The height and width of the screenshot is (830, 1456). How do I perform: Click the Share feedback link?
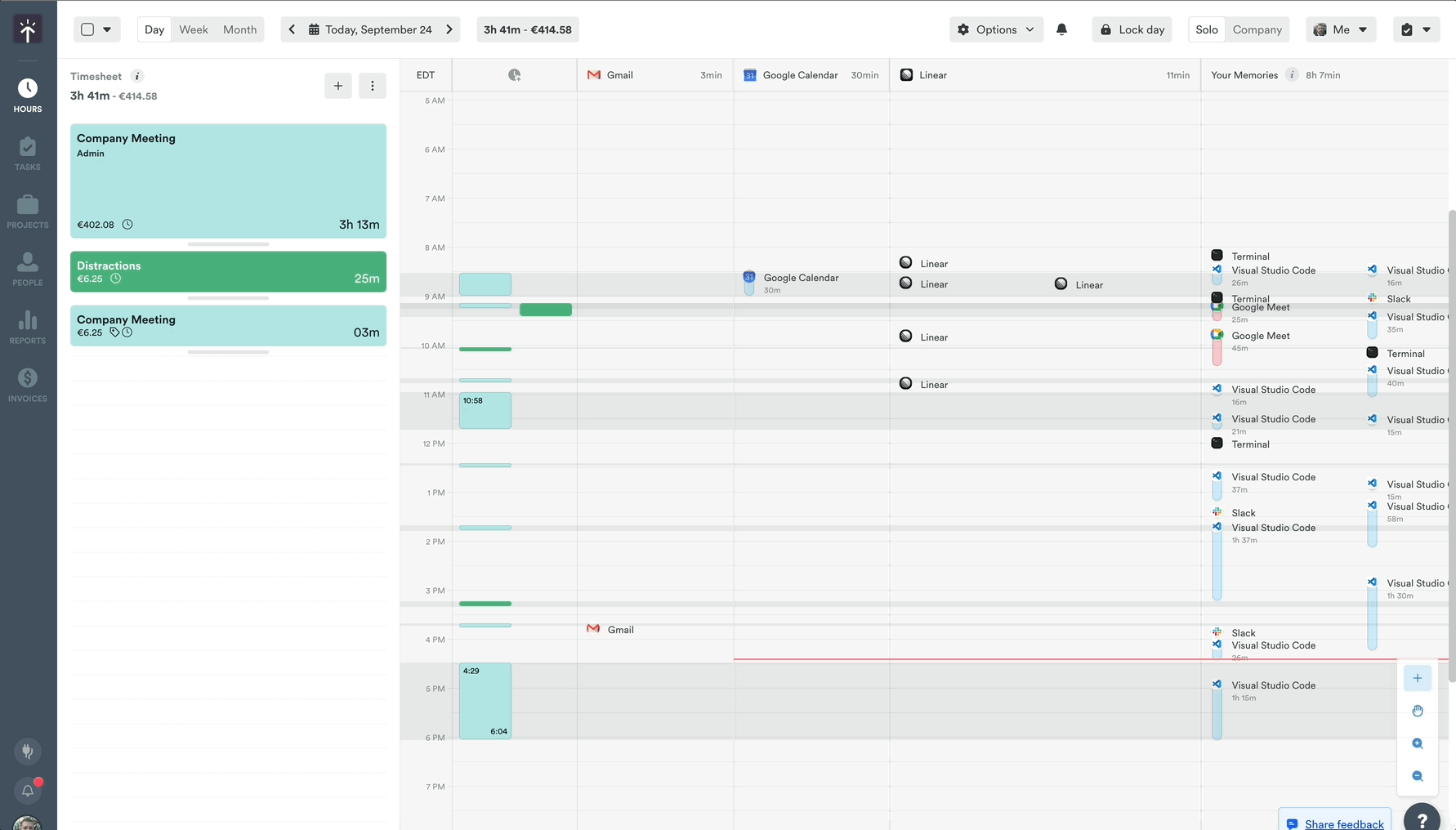click(1344, 823)
